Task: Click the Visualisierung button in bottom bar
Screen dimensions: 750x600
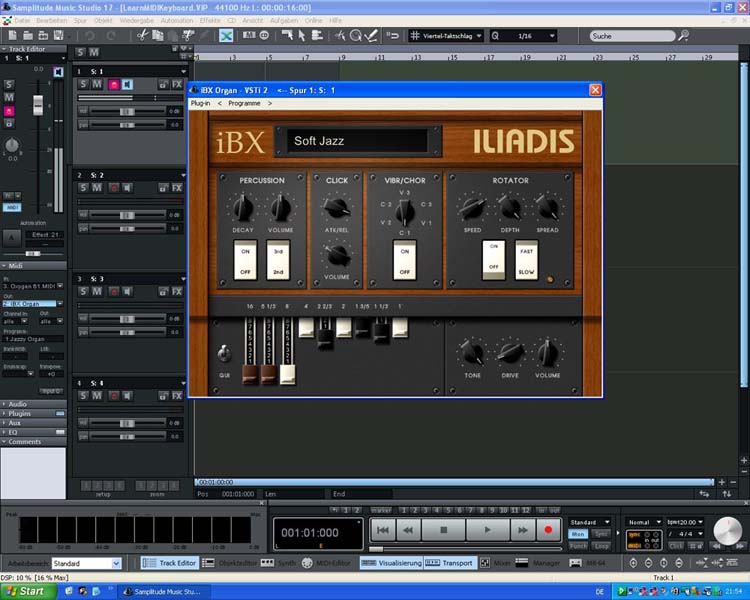Action: pos(391,563)
